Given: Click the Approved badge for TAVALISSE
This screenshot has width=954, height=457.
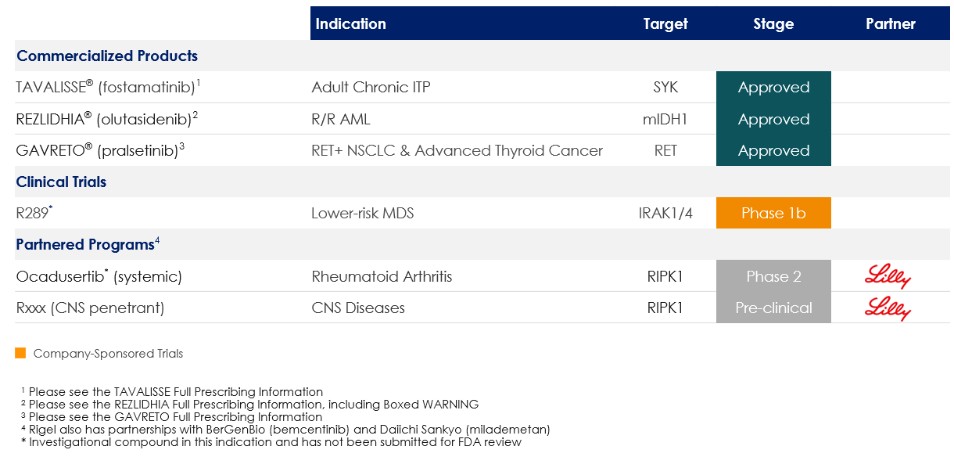Looking at the screenshot, I should click(773, 88).
